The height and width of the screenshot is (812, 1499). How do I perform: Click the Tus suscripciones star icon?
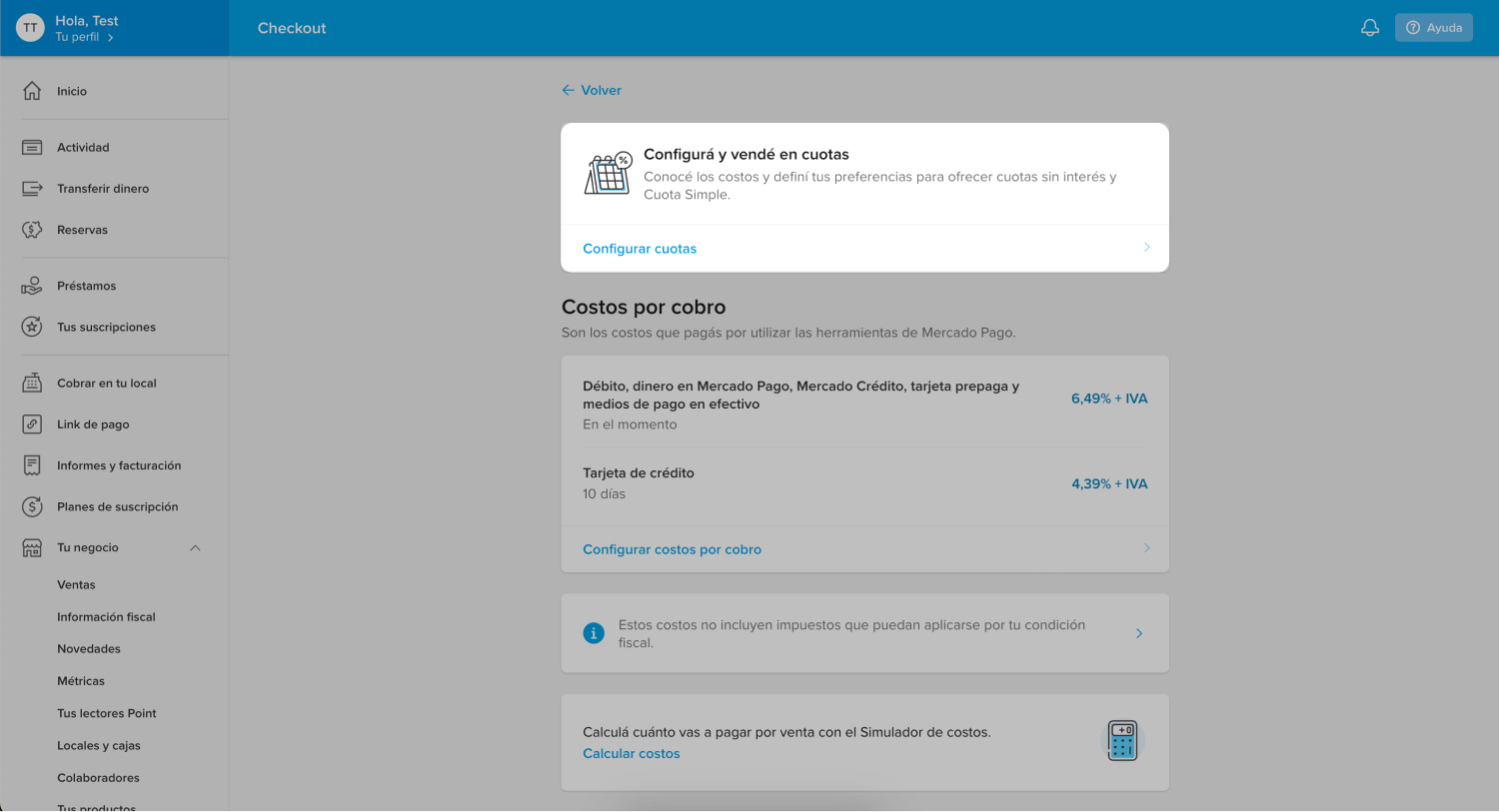(x=32, y=327)
